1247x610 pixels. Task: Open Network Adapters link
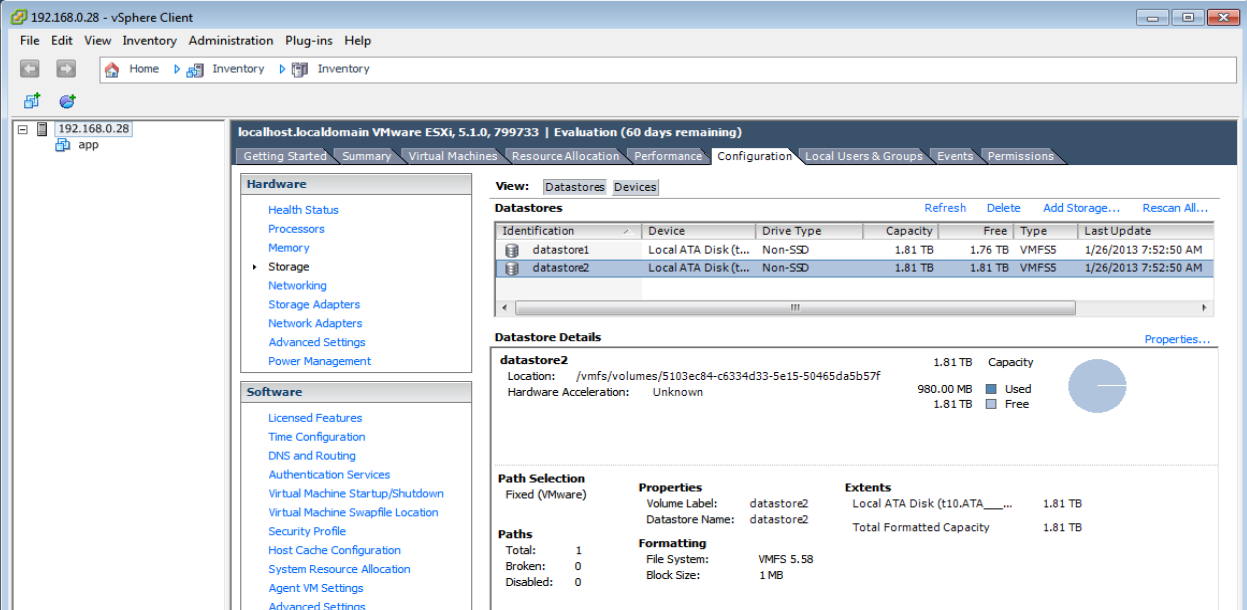point(315,324)
